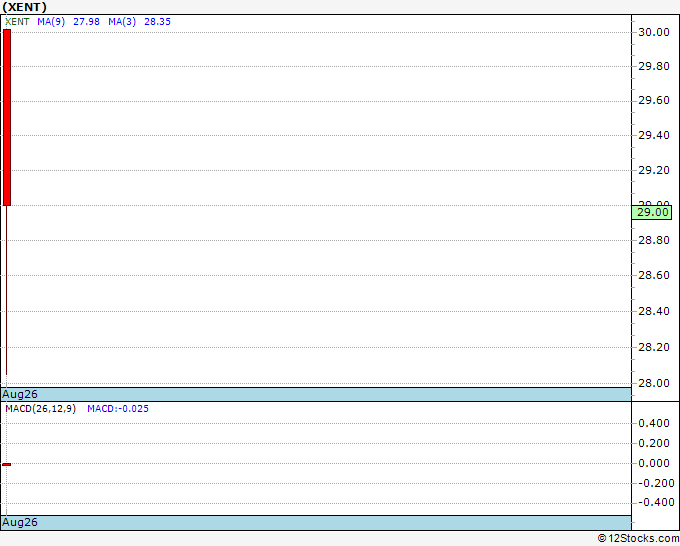Click the MACD(26,12,9) indicator label
The image size is (680, 546).
[x=40, y=409]
